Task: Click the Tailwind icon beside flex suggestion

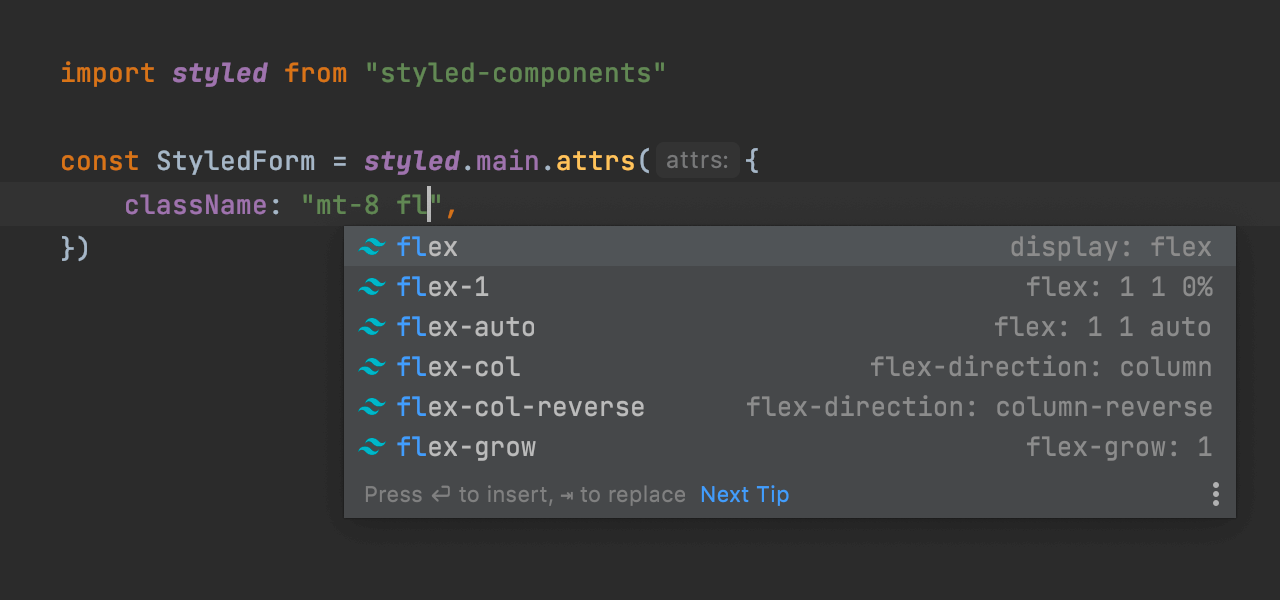Action: coord(371,246)
